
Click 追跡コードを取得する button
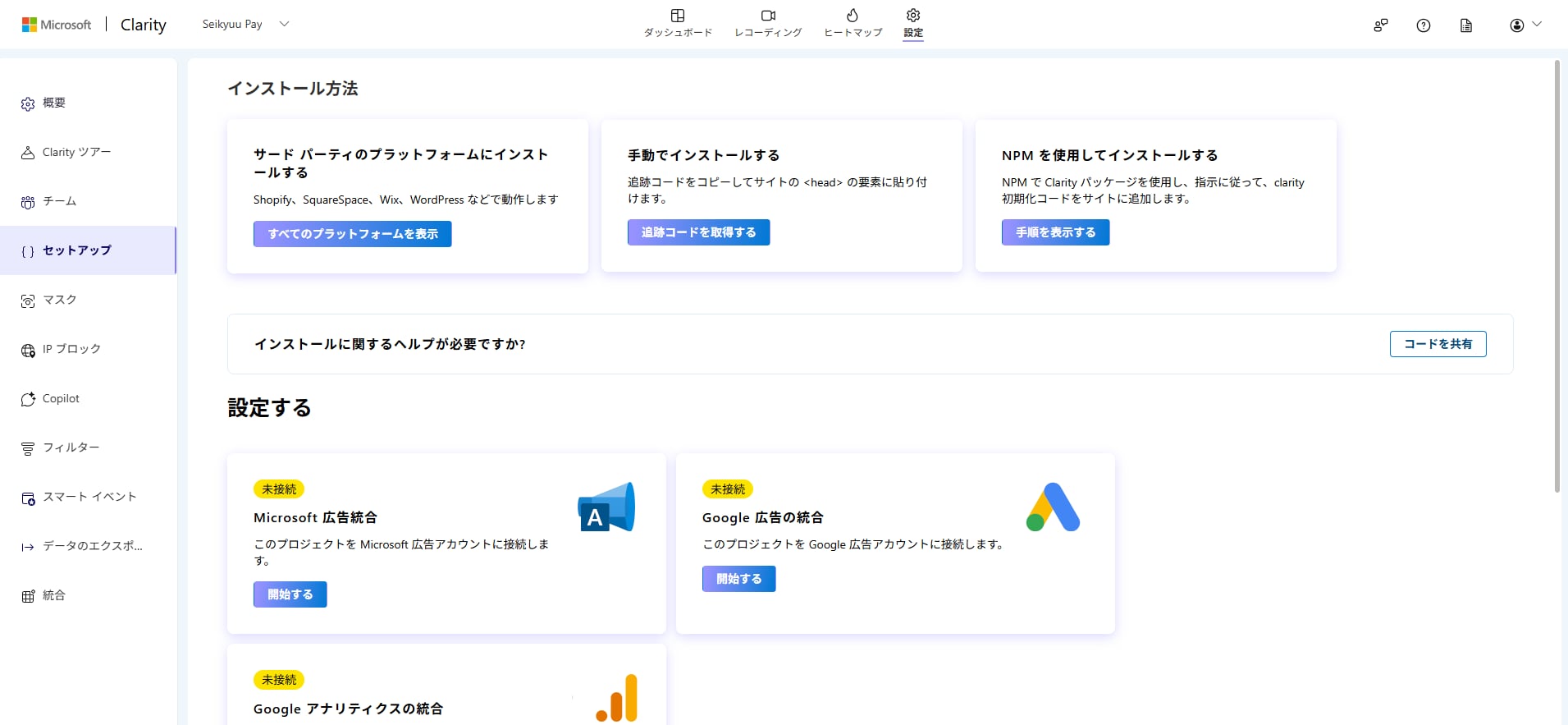coord(698,232)
